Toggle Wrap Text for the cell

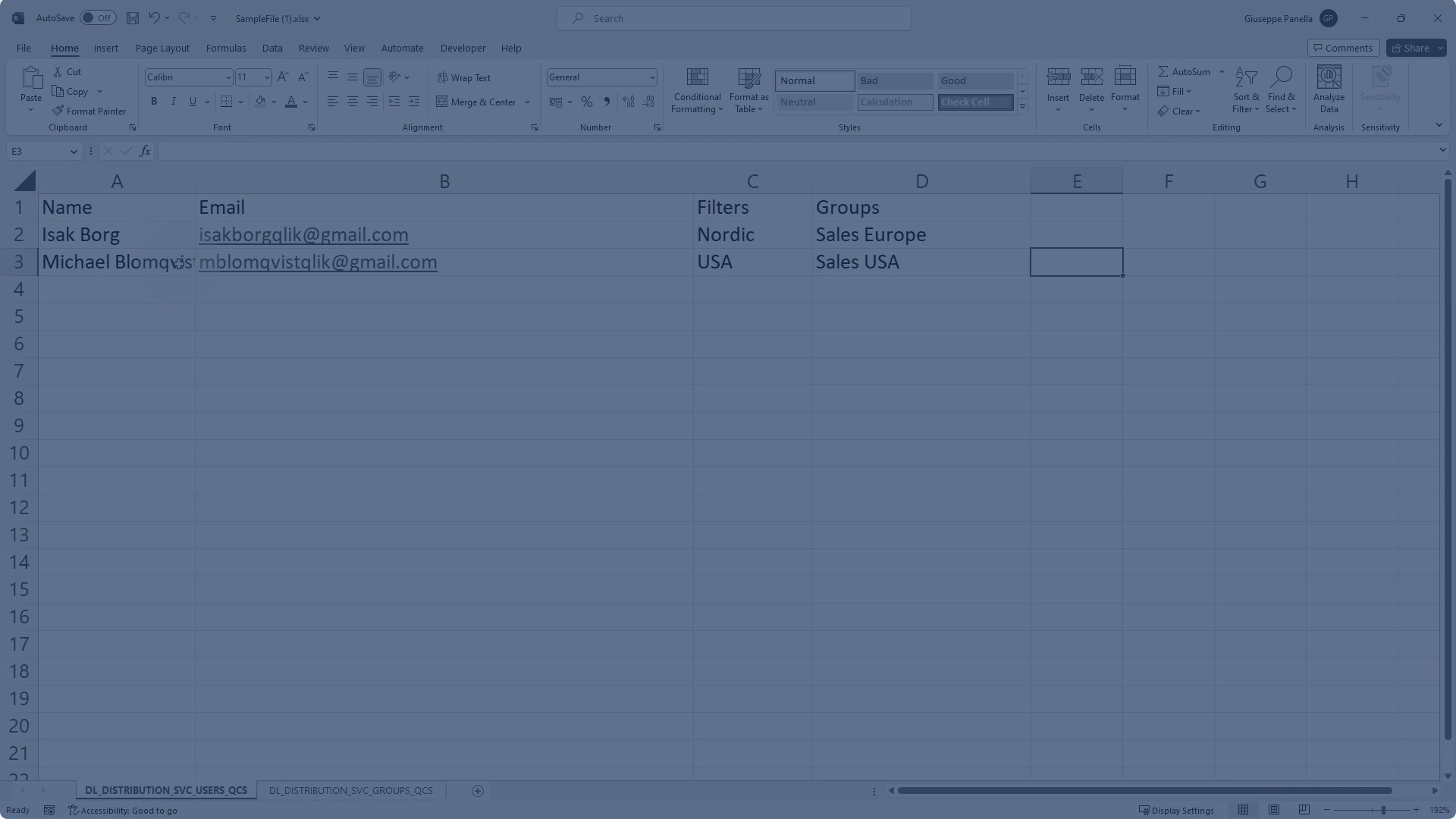click(464, 78)
